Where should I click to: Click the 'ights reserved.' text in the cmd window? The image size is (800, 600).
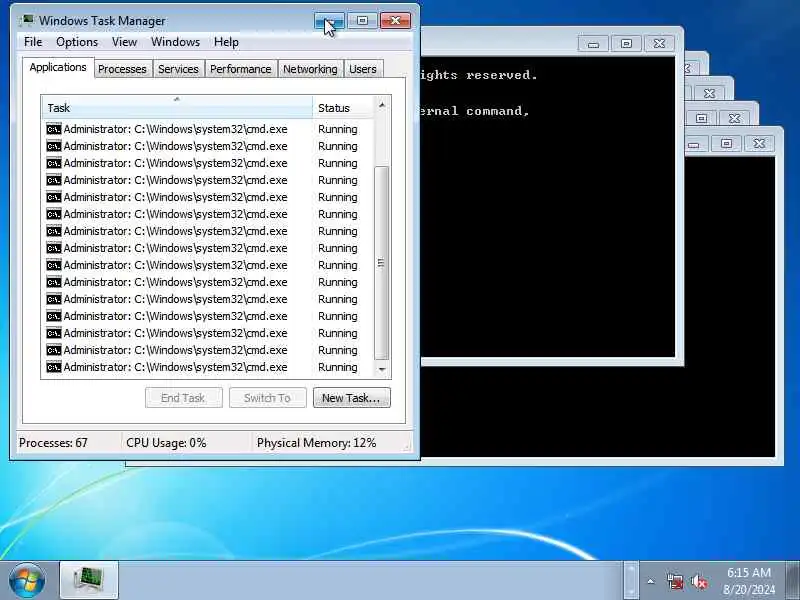pos(479,75)
